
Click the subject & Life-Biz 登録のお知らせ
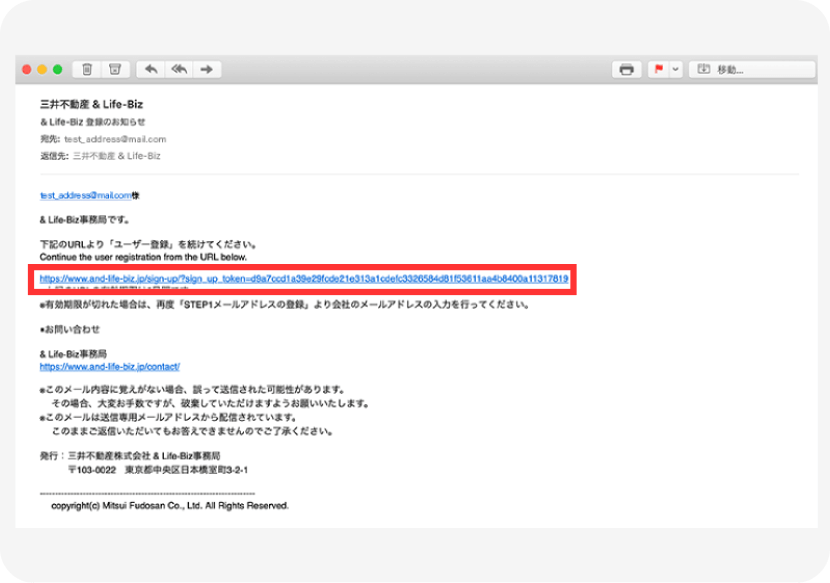coord(93,122)
